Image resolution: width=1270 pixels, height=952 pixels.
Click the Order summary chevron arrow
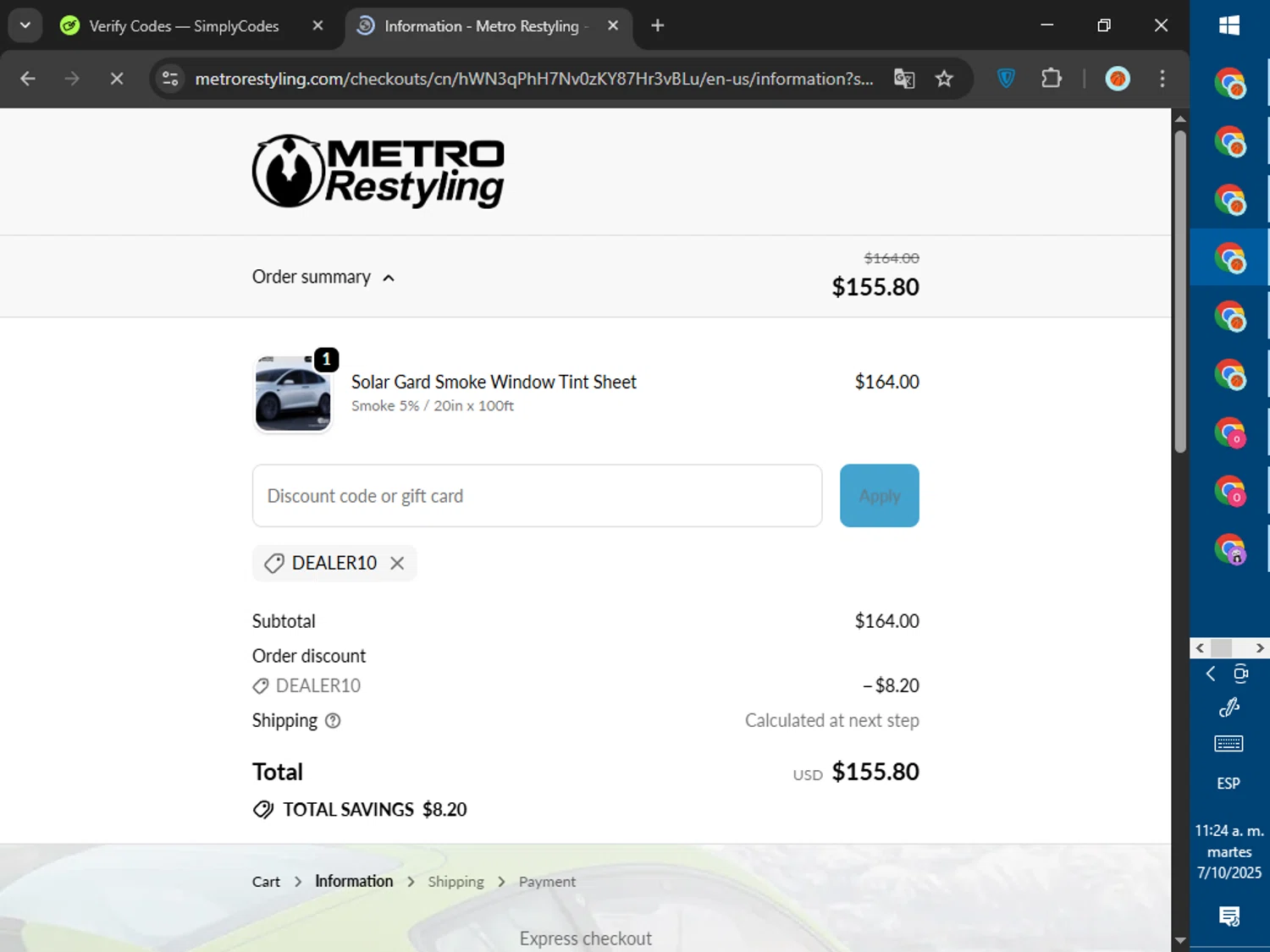[389, 278]
